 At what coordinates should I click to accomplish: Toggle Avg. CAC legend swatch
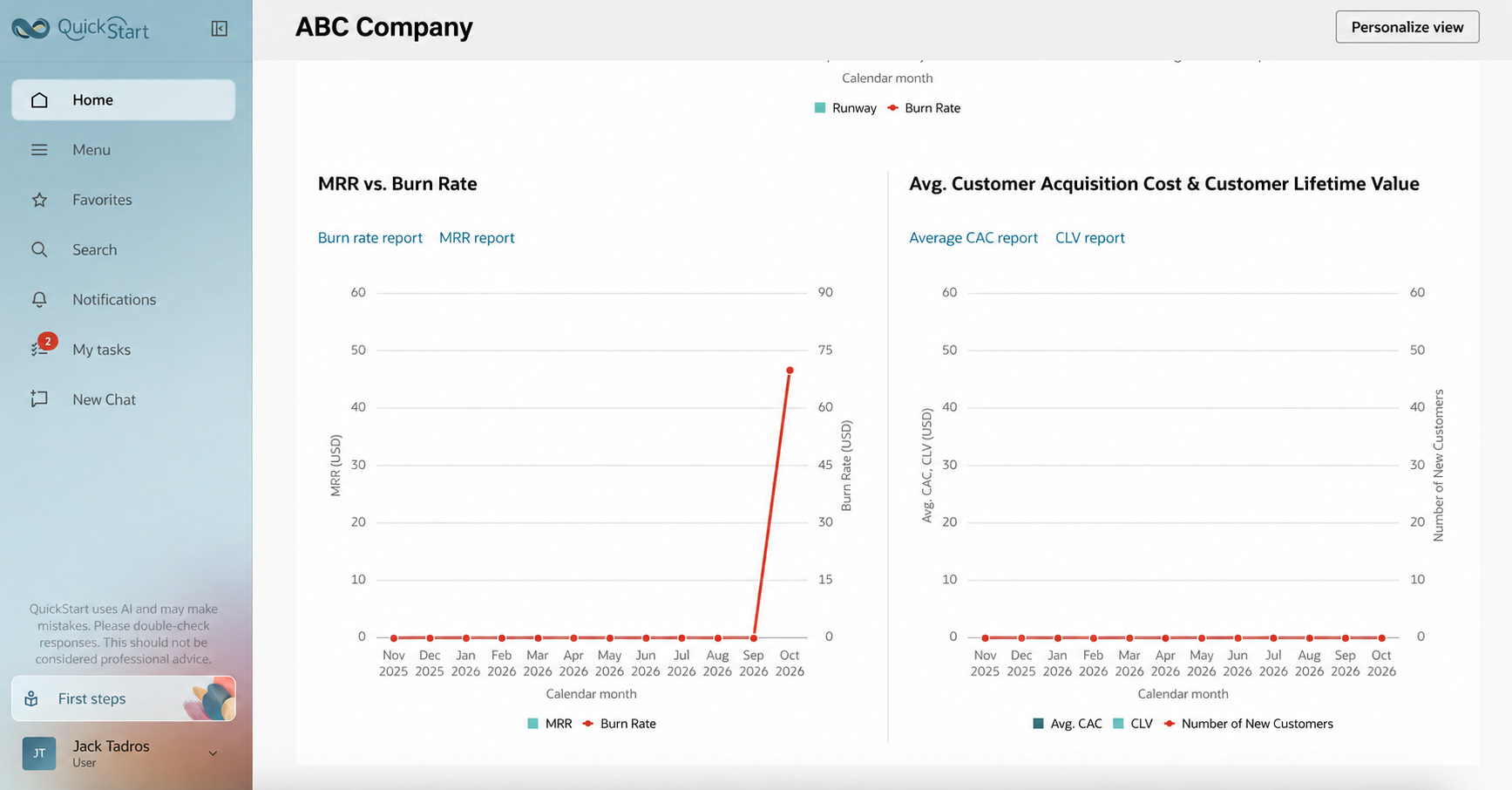tap(1038, 724)
